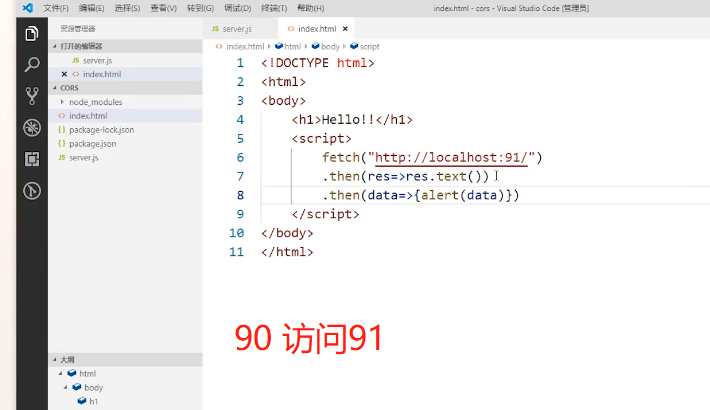
Task: Collapse the html node in outline
Action: pyautogui.click(x=60, y=373)
